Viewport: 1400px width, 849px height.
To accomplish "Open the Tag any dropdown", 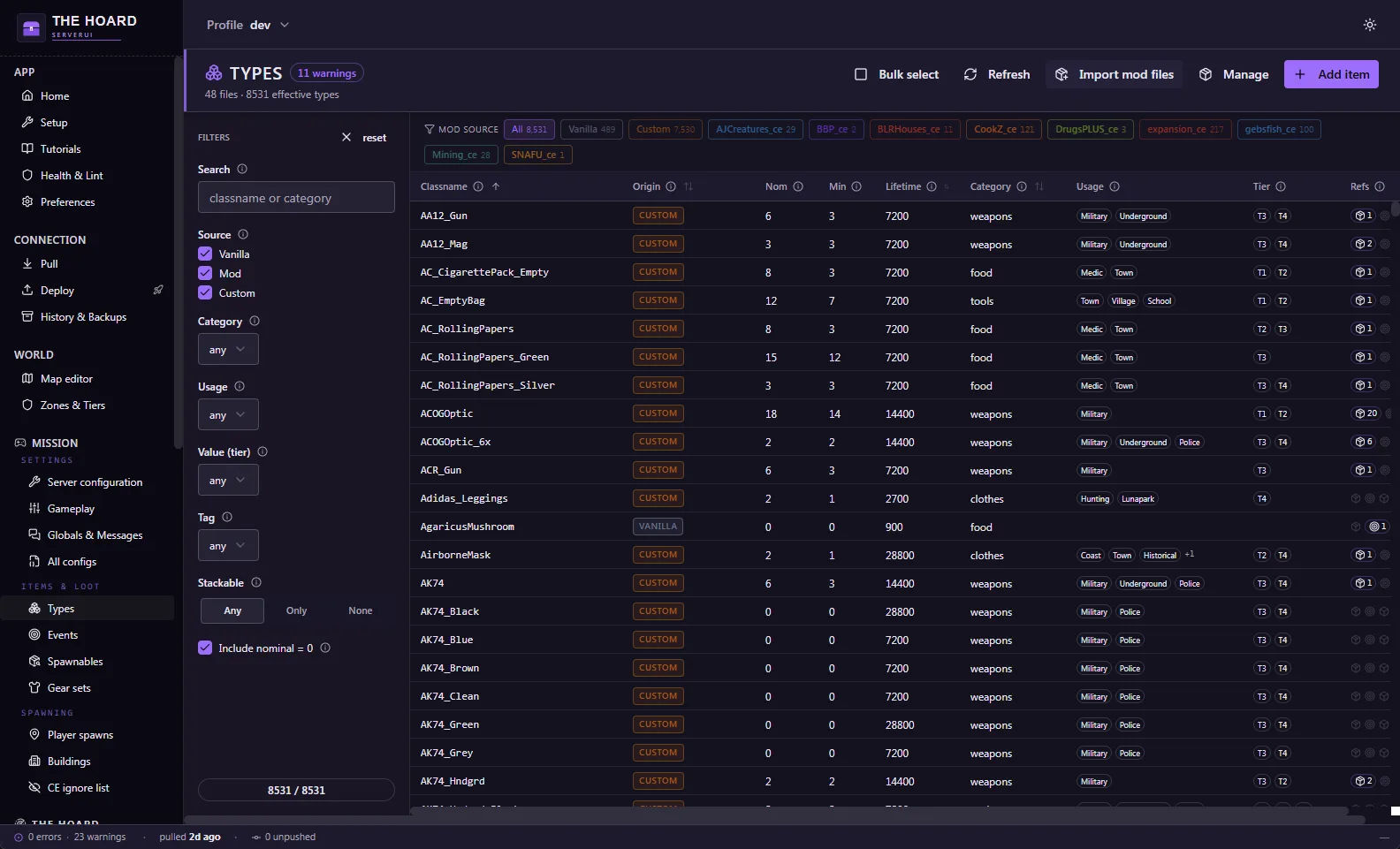I will [228, 545].
